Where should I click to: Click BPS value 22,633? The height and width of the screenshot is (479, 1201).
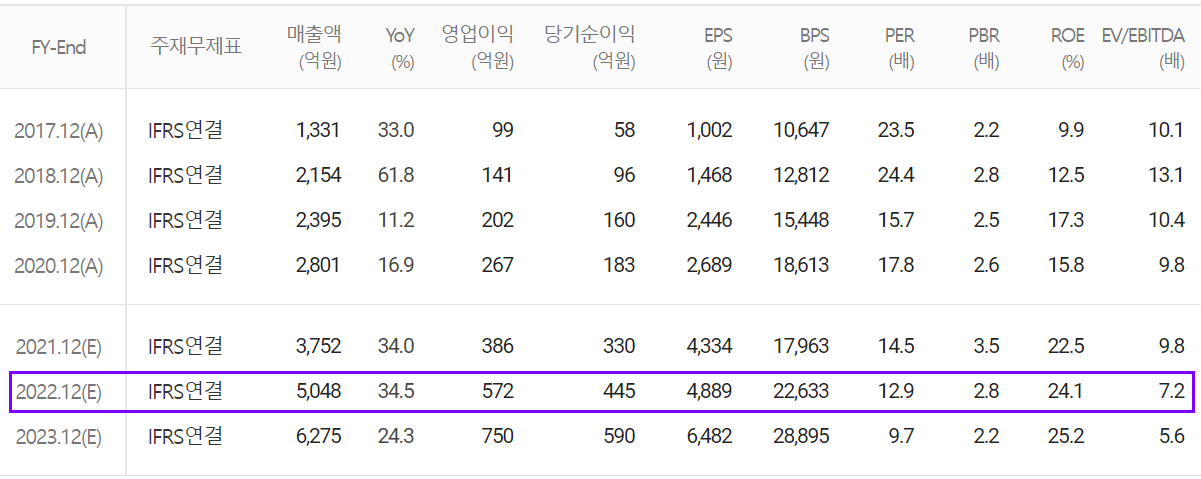click(801, 391)
